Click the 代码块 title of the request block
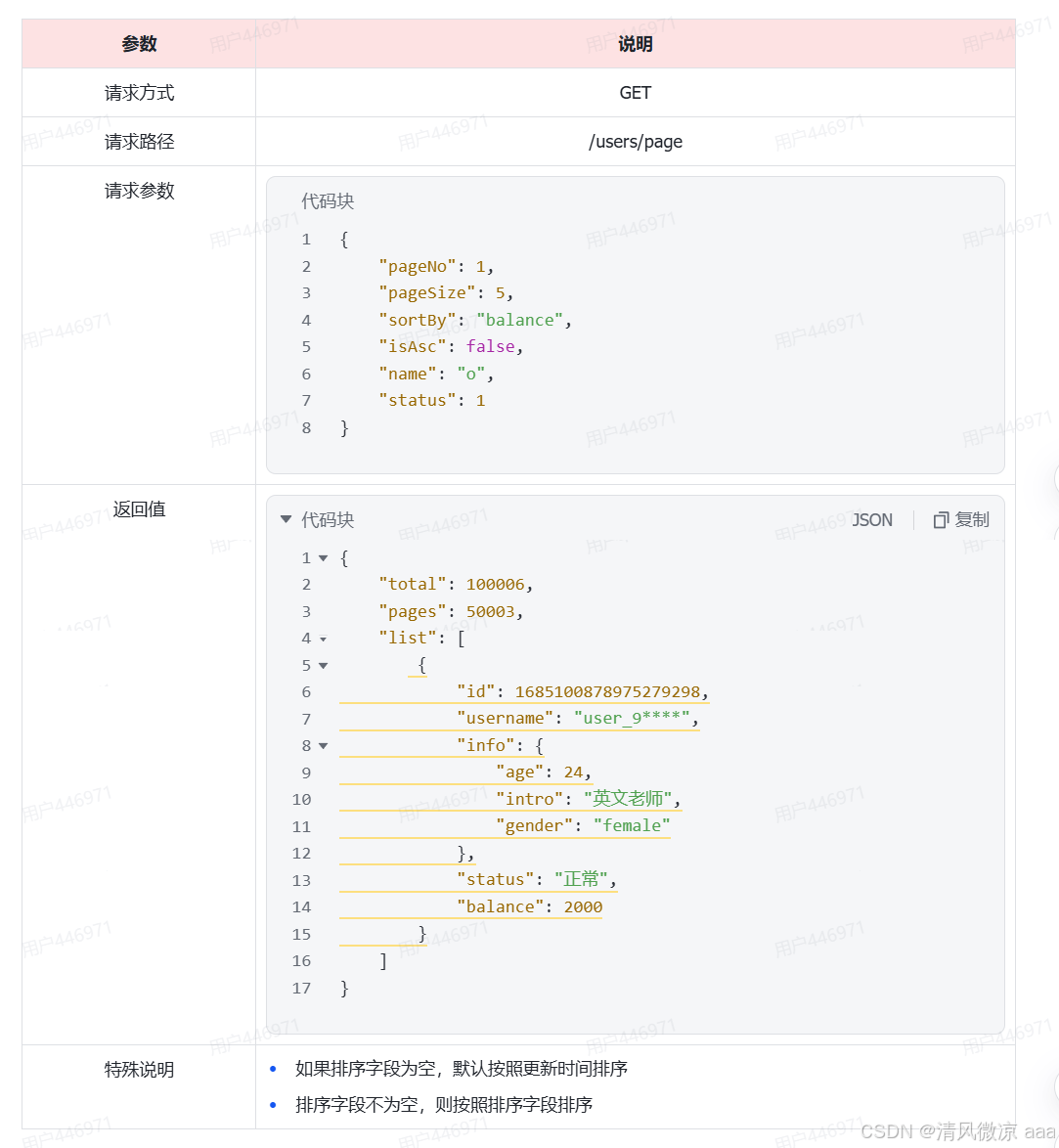 click(328, 201)
